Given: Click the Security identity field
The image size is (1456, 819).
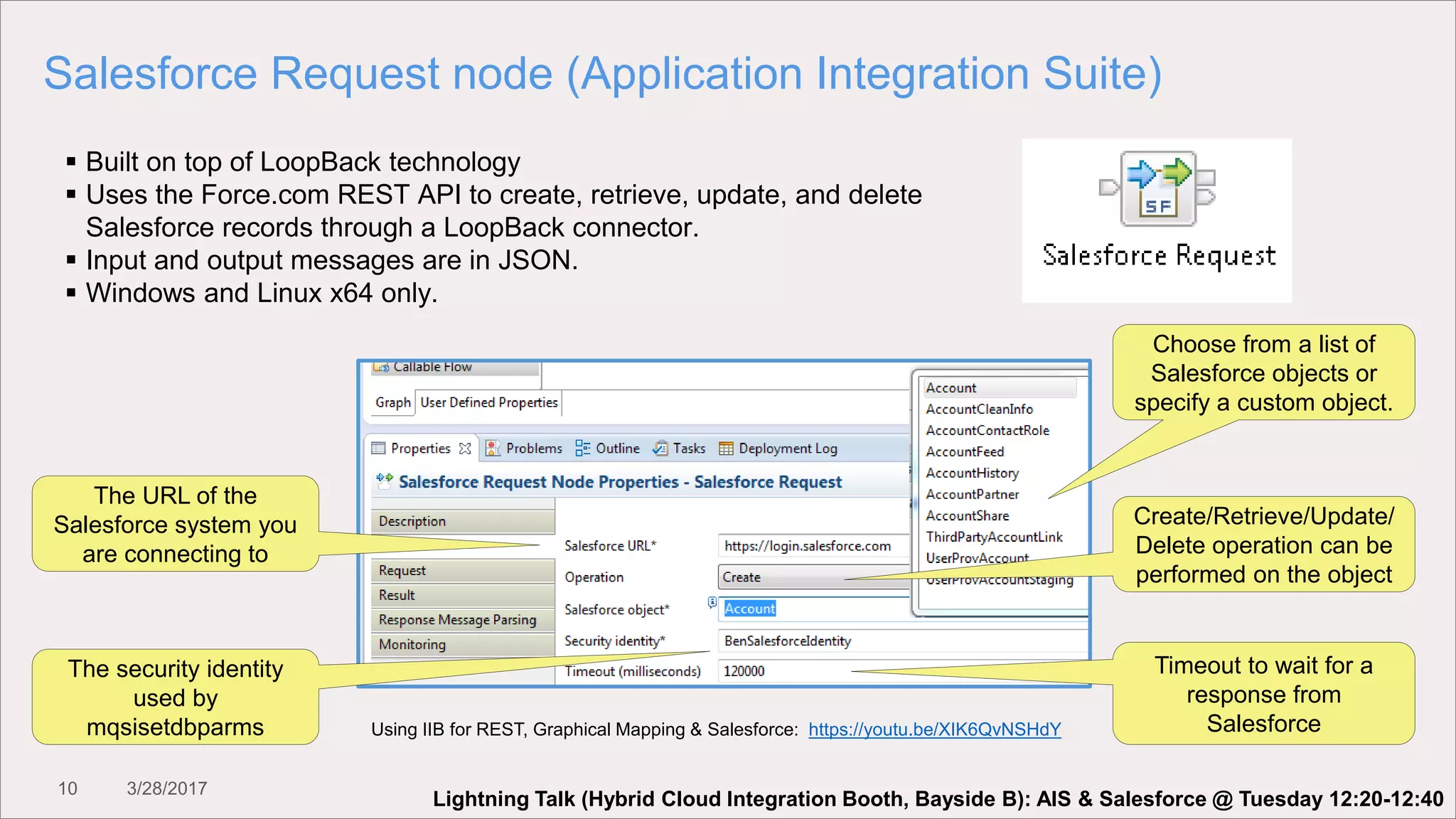Looking at the screenshot, I should pyautogui.click(x=903, y=641).
